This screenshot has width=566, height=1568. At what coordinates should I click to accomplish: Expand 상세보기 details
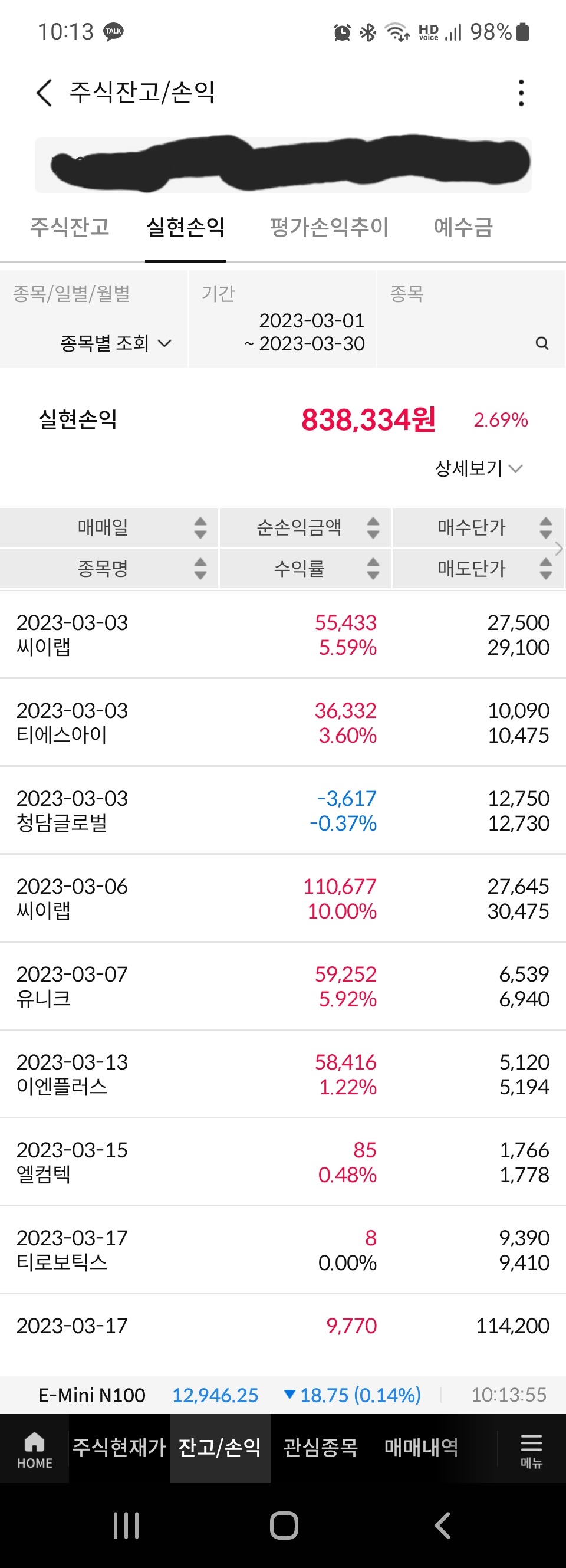(479, 468)
